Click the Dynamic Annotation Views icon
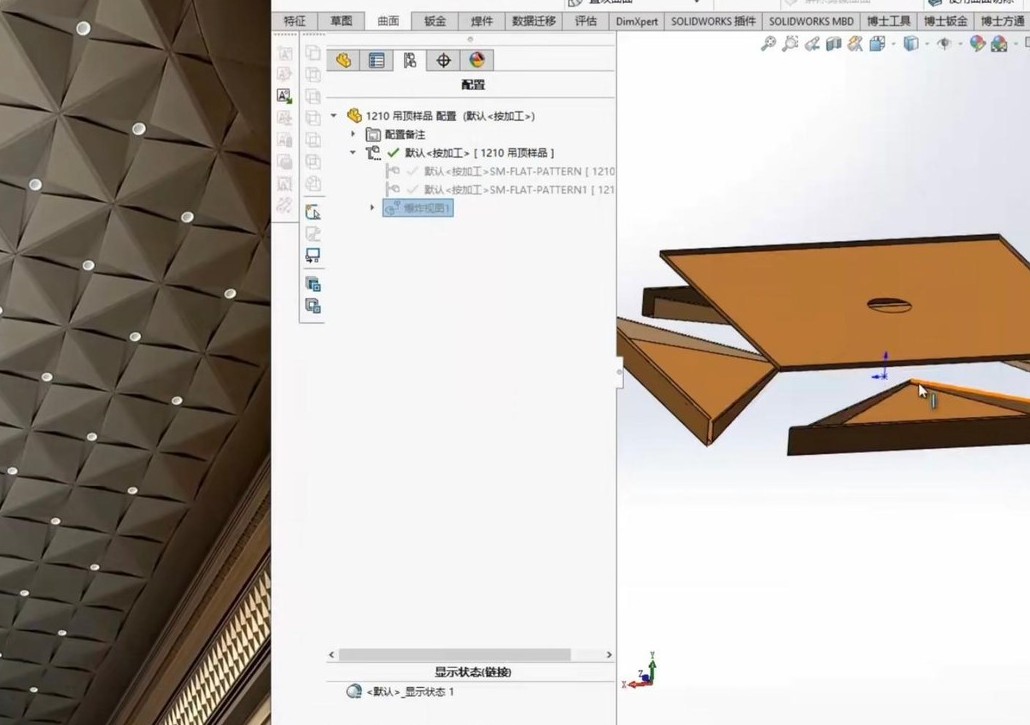 (855, 44)
